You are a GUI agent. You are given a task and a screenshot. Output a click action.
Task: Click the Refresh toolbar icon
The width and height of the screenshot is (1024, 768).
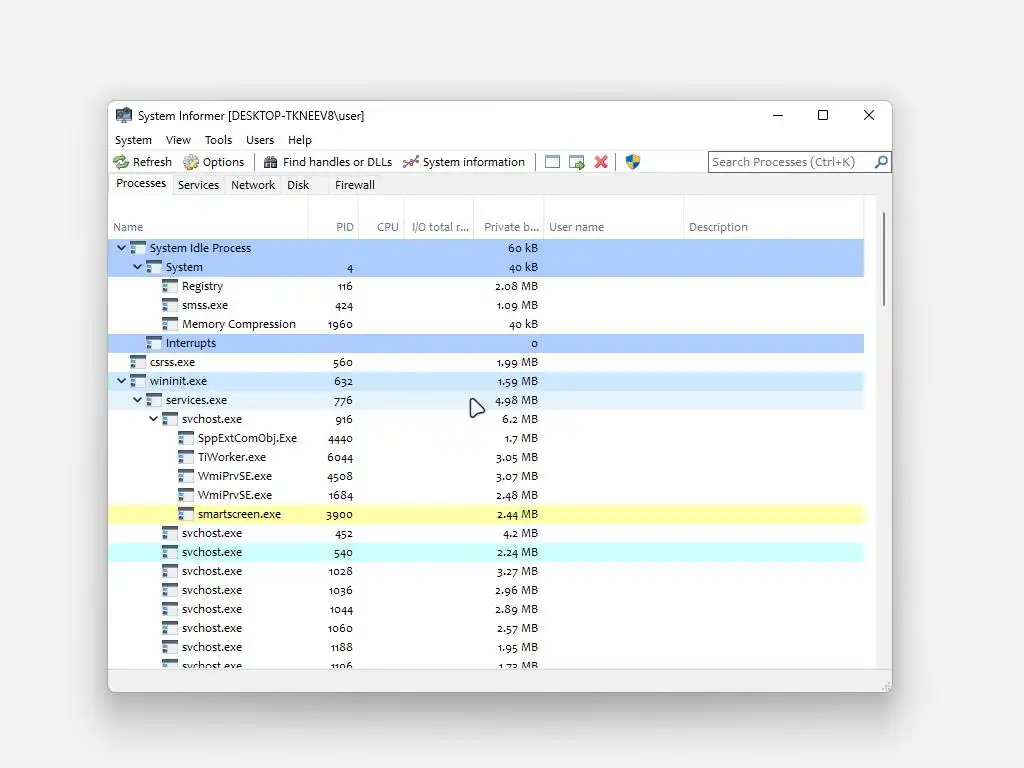point(121,162)
